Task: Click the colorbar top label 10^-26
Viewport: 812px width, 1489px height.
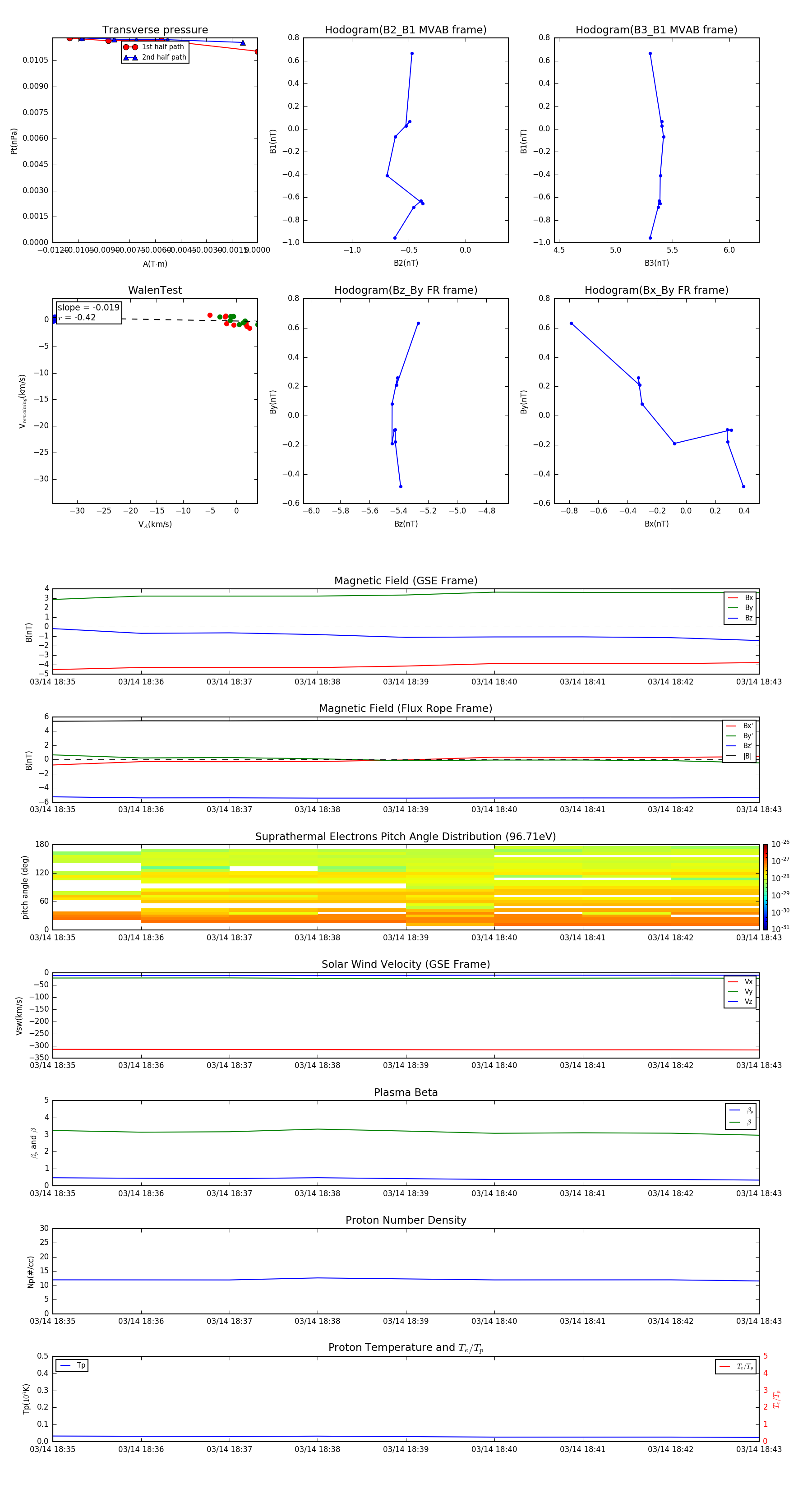Action: click(x=780, y=844)
